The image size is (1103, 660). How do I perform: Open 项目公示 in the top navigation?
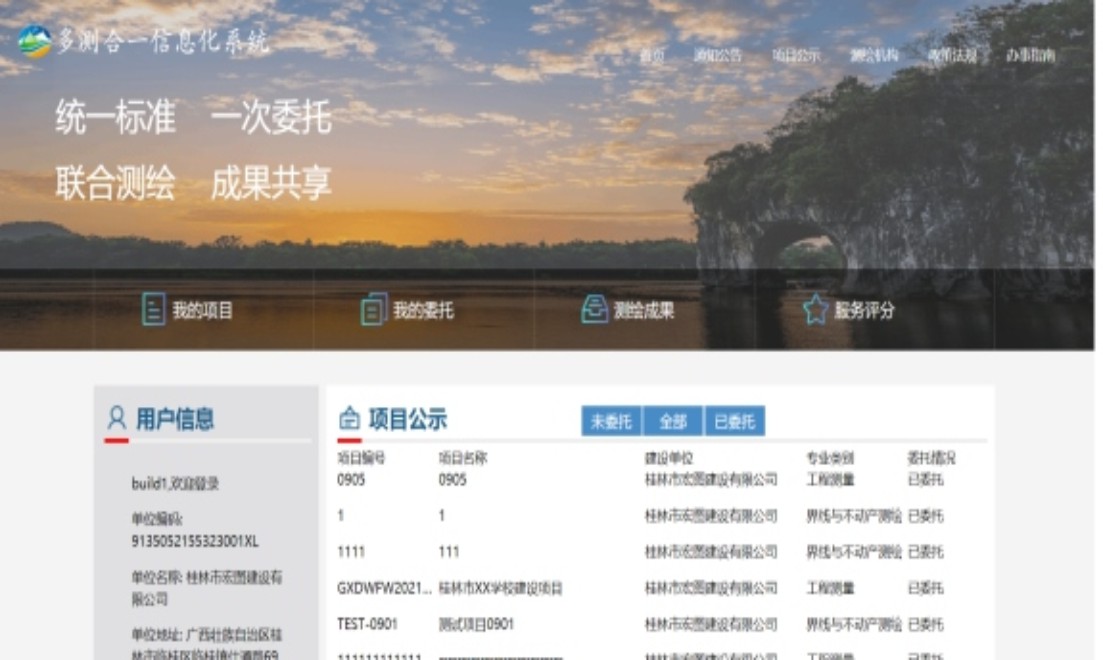pos(796,56)
